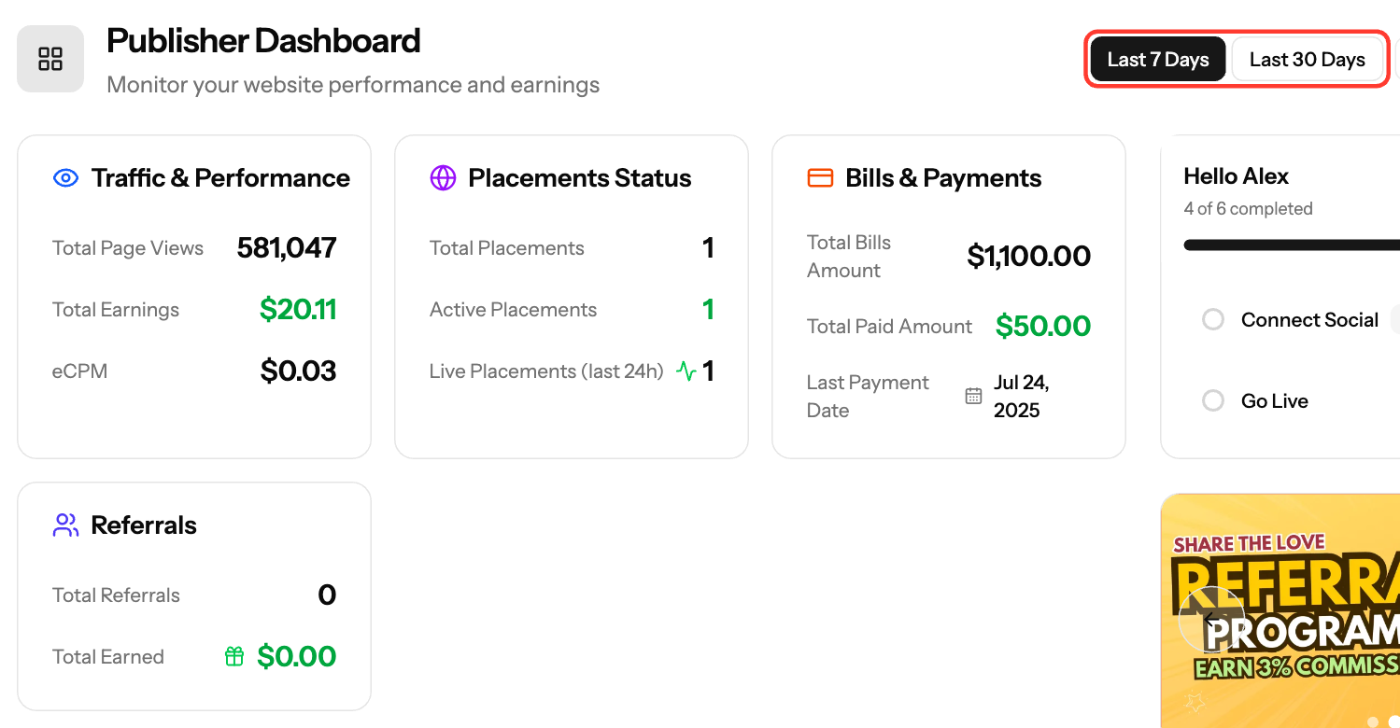Click the calendar icon beside Last Payment Date
1400x728 pixels.
(x=973, y=396)
